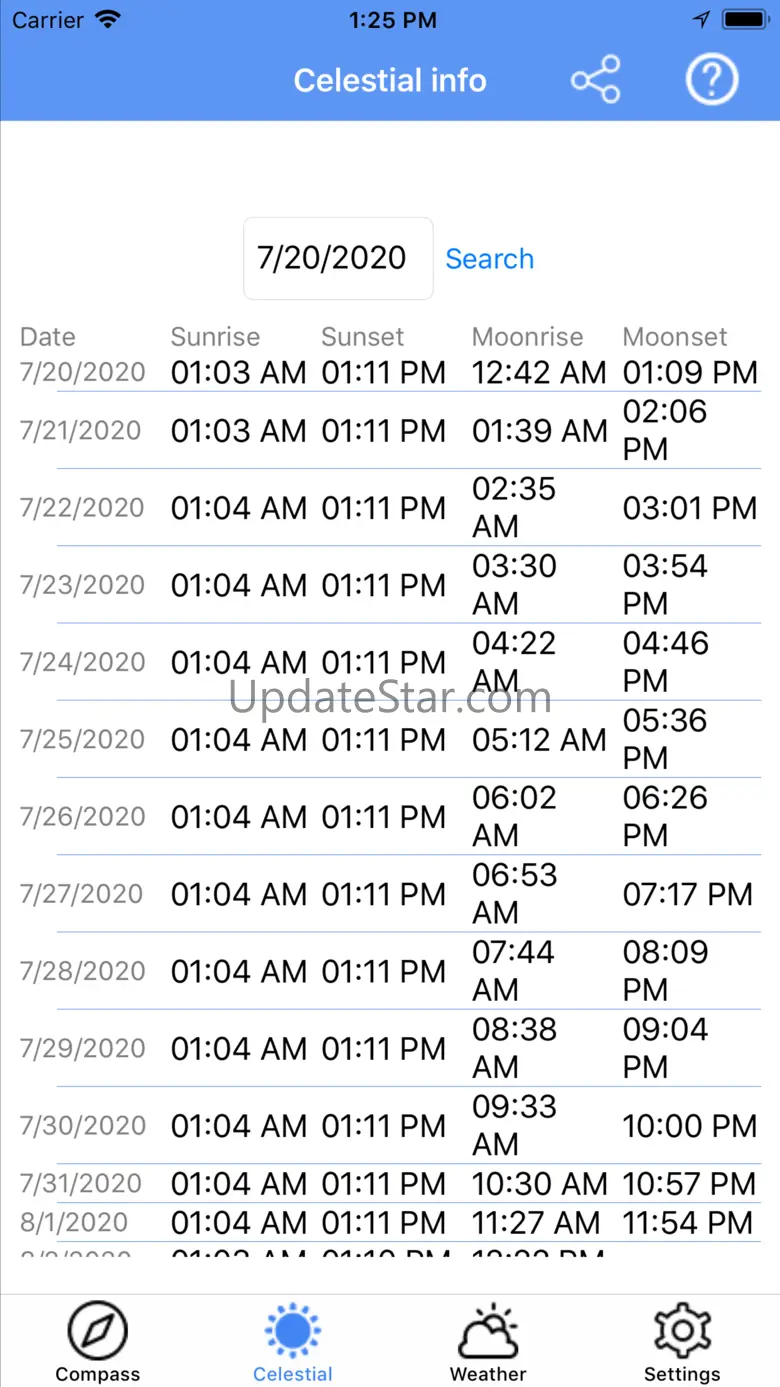Tap the share icon in header

(596, 79)
